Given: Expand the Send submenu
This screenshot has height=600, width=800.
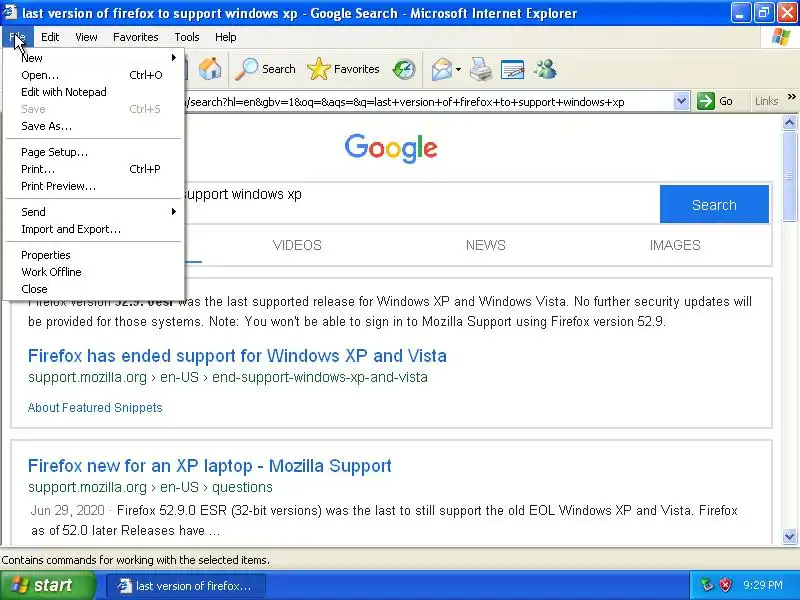Looking at the screenshot, I should coord(94,212).
